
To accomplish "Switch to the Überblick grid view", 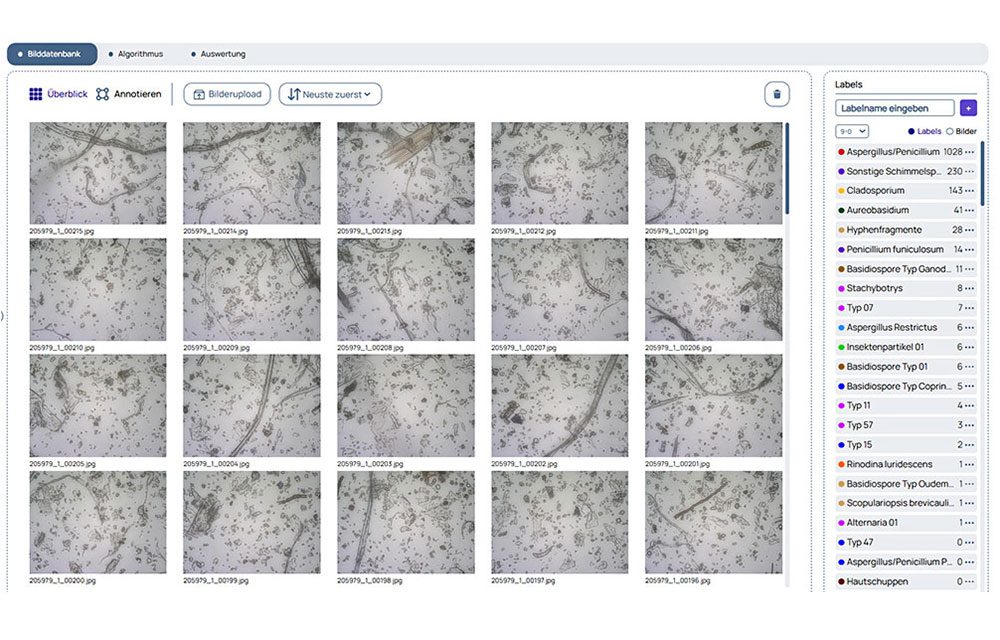I will pos(58,94).
